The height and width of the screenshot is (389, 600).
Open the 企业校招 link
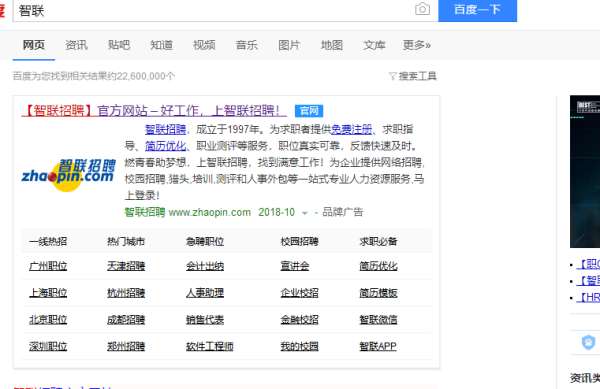[300, 293]
